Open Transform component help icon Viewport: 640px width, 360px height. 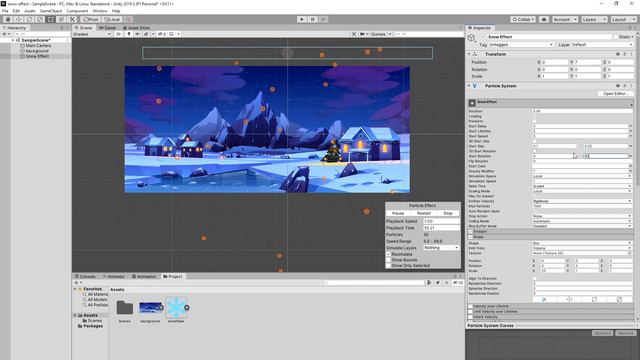[x=618, y=54]
